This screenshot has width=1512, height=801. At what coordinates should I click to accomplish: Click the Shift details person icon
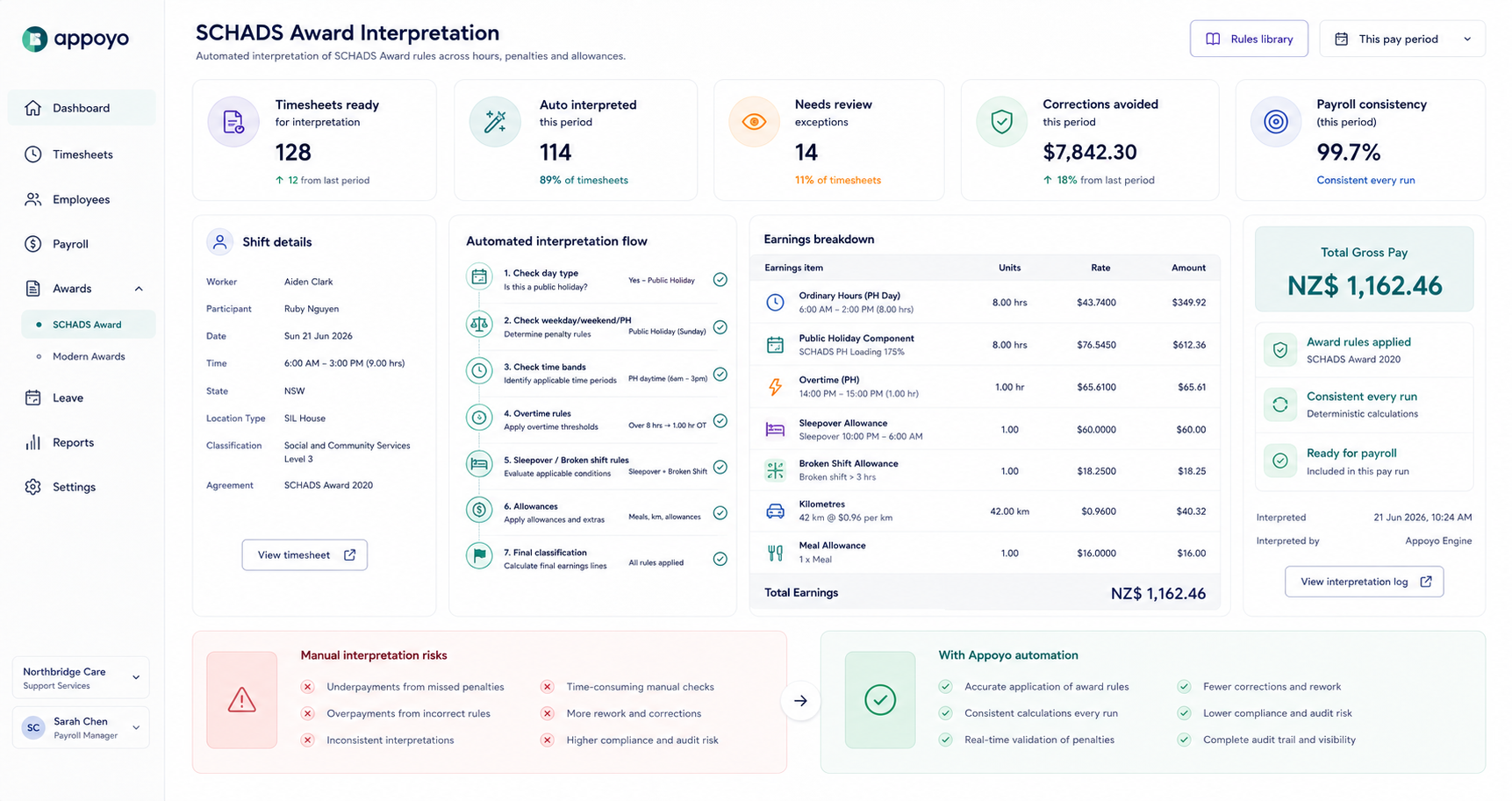[x=219, y=241]
